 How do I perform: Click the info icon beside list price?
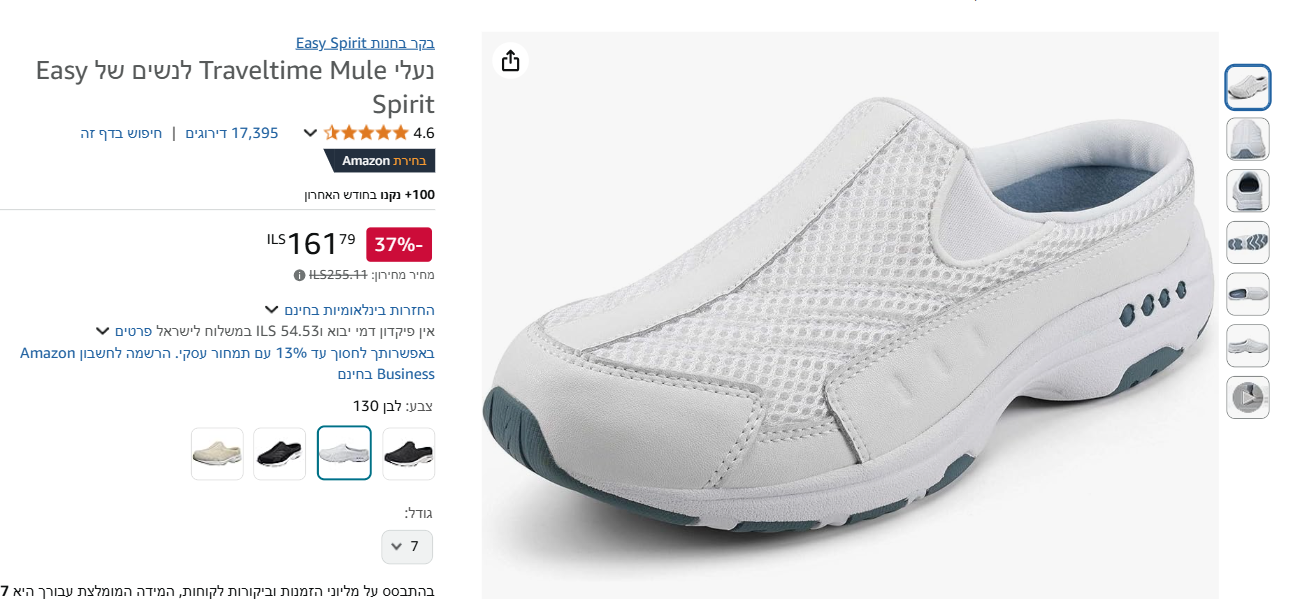[299, 275]
